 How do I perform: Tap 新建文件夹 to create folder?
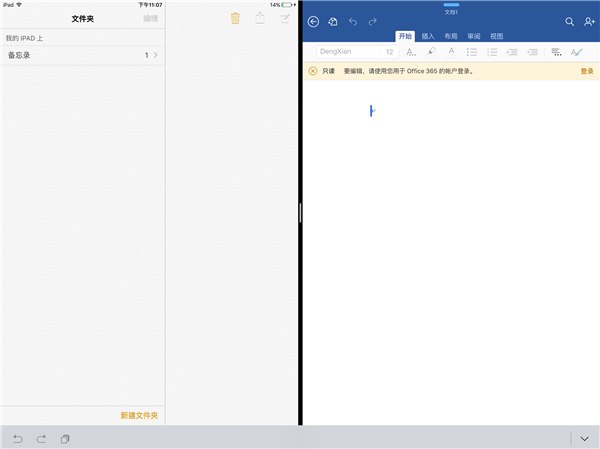coord(139,415)
